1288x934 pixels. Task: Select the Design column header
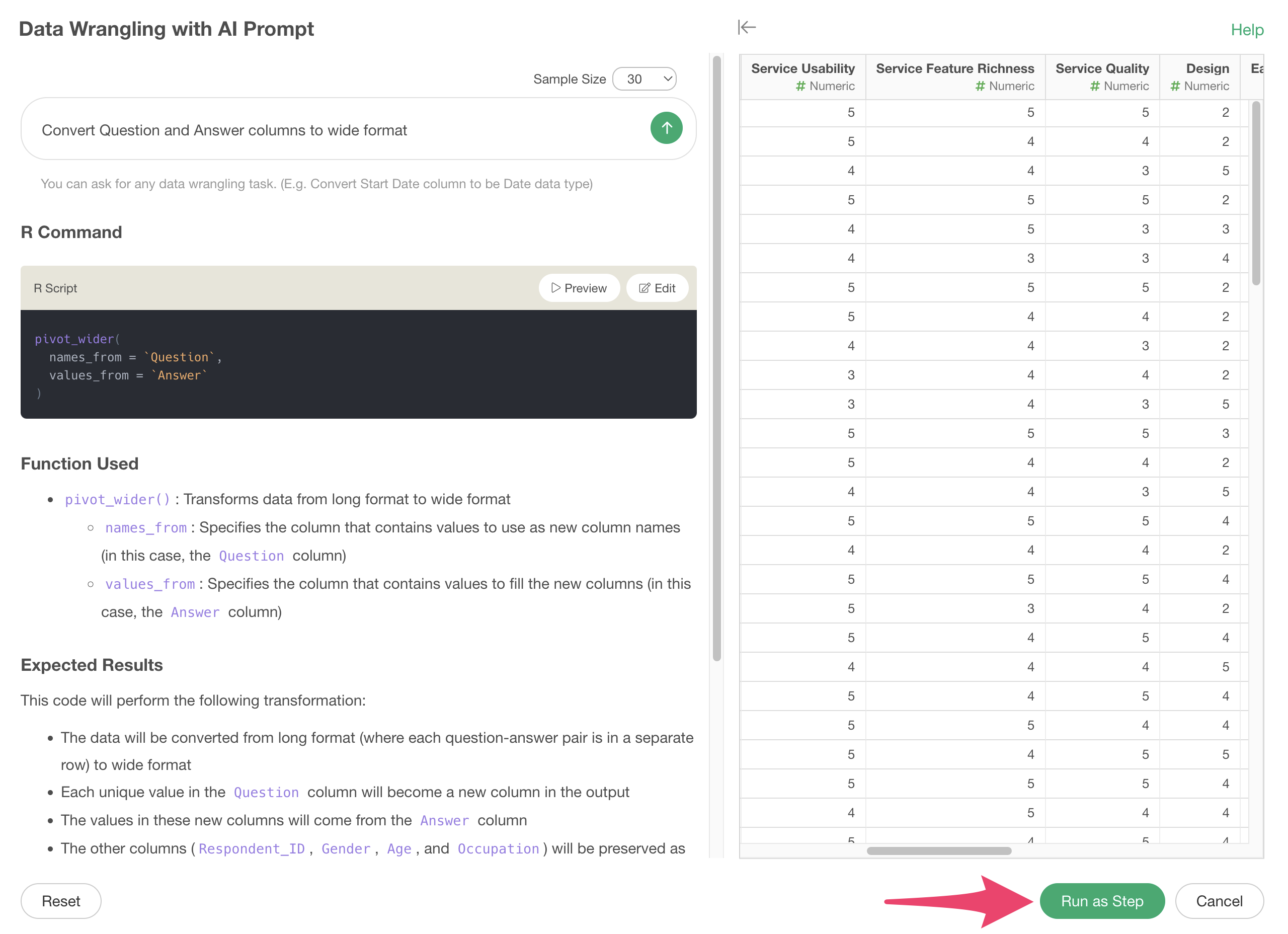tap(1199, 76)
